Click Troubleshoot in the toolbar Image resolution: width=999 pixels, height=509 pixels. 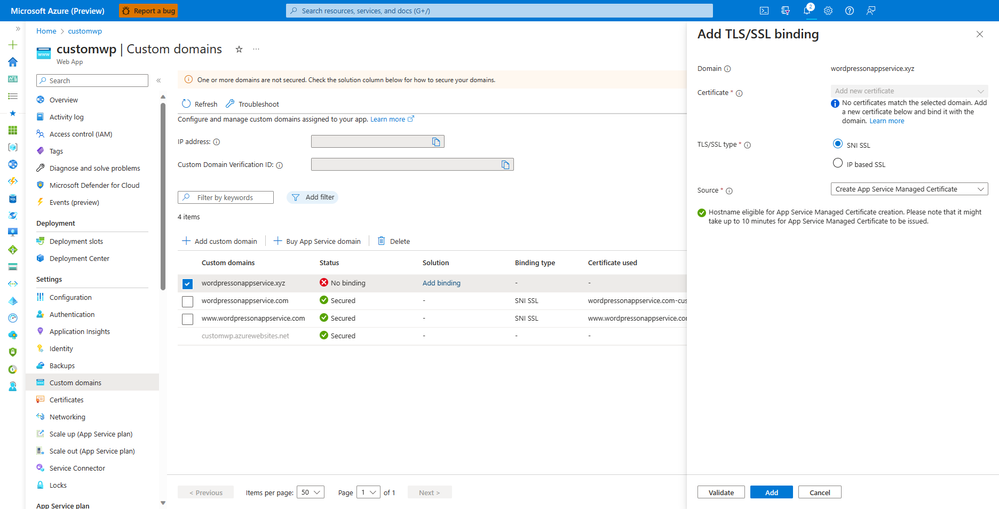pos(252,104)
